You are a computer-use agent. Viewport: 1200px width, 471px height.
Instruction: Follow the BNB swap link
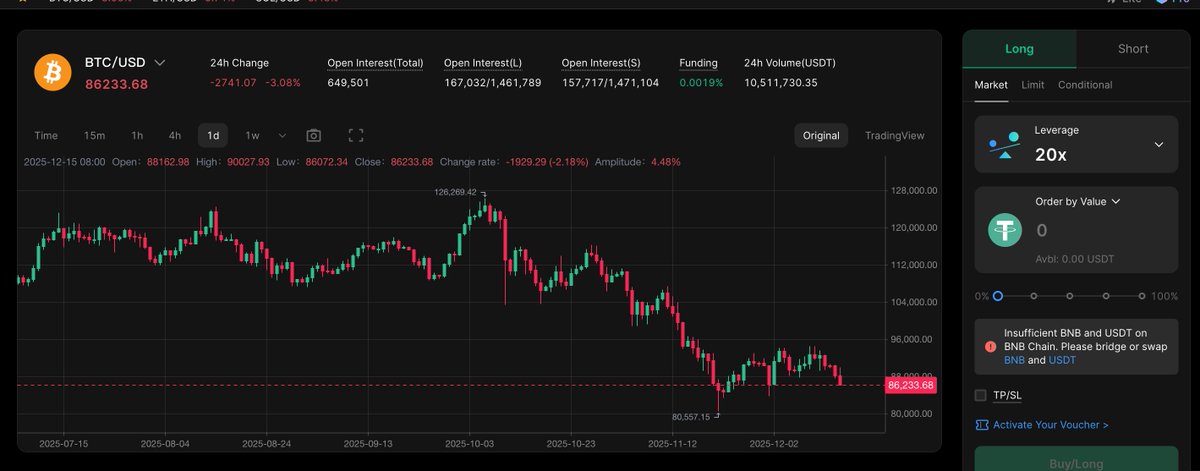pos(1014,360)
